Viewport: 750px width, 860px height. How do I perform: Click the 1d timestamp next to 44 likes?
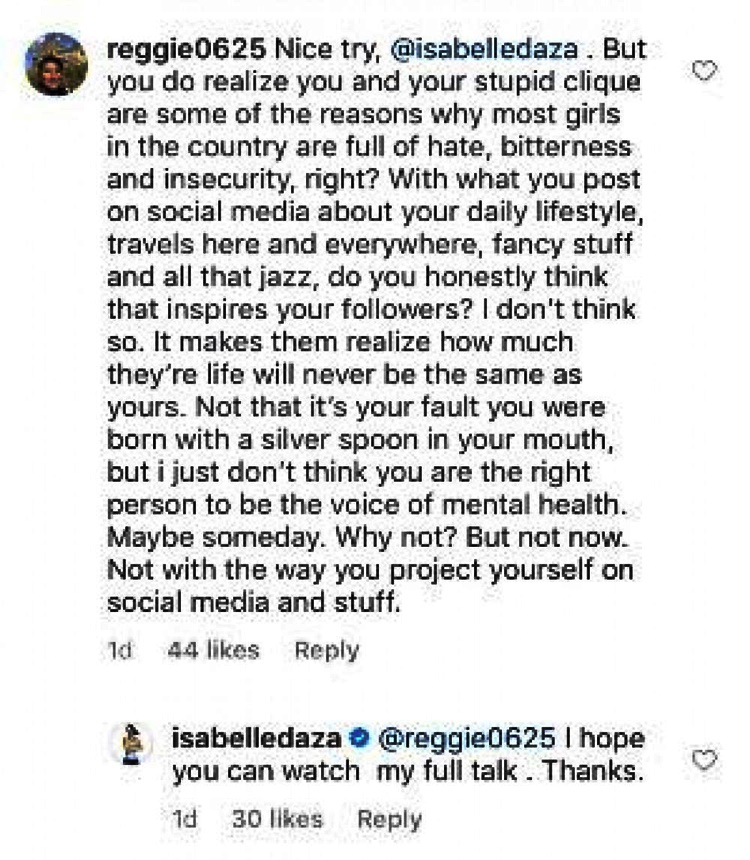pos(120,650)
